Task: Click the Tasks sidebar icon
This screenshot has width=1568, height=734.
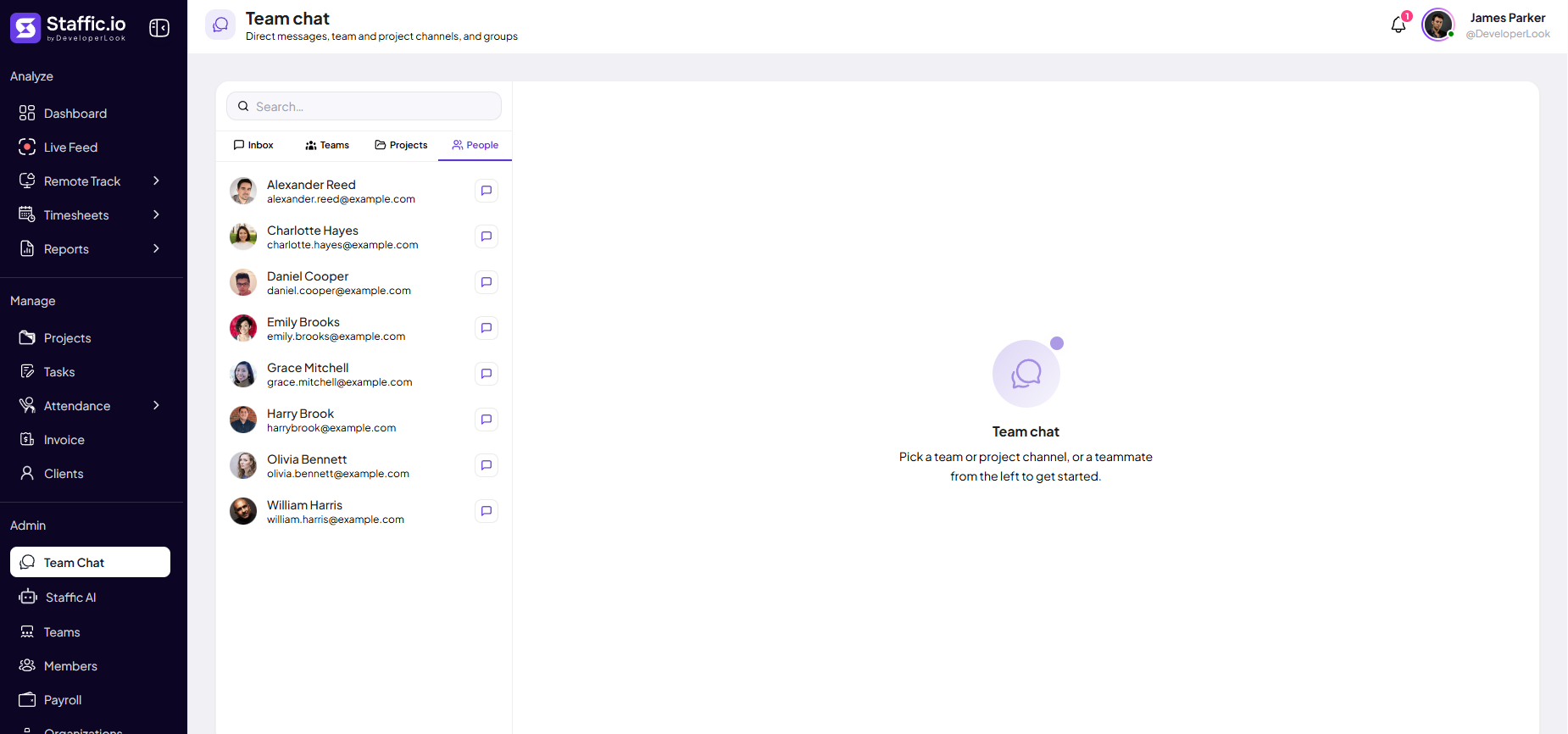Action: click(x=27, y=371)
